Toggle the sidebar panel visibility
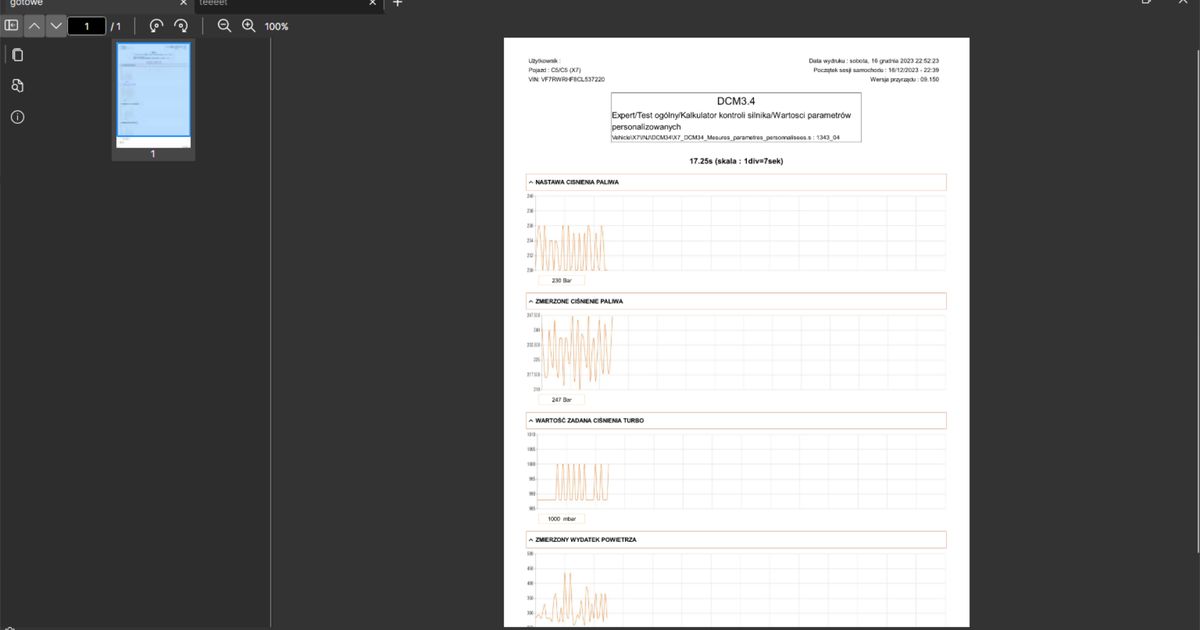 [11, 25]
